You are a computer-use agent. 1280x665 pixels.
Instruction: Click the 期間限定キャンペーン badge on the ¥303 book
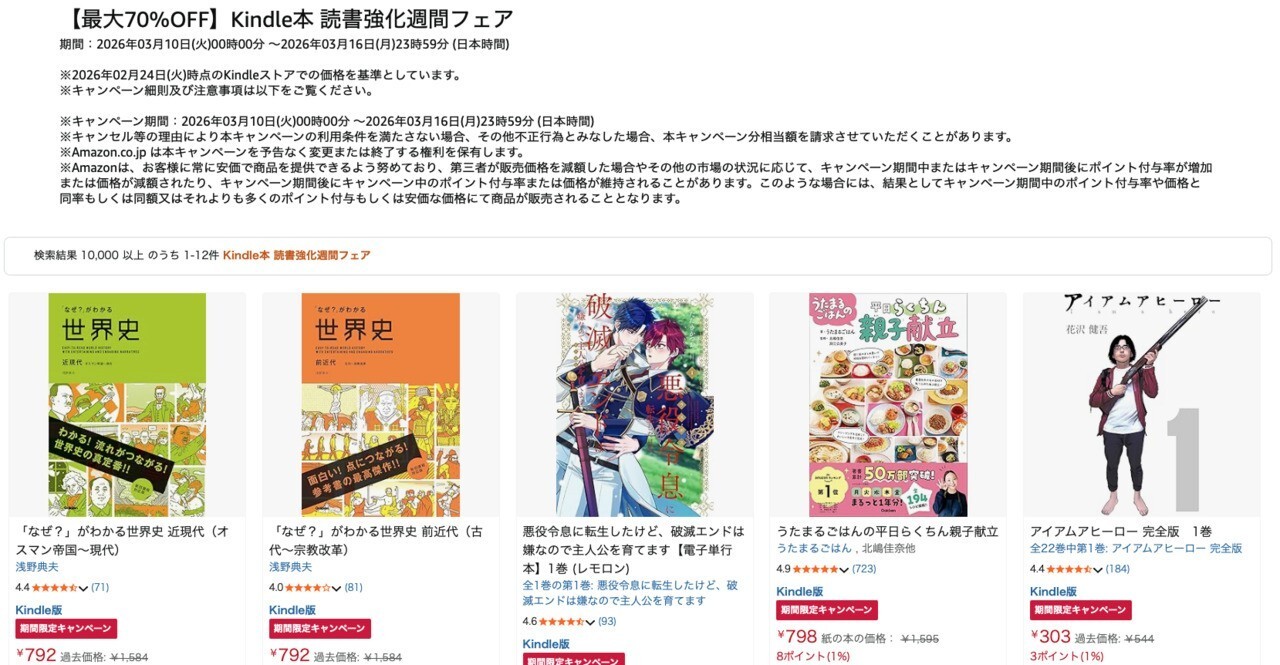[1080, 610]
